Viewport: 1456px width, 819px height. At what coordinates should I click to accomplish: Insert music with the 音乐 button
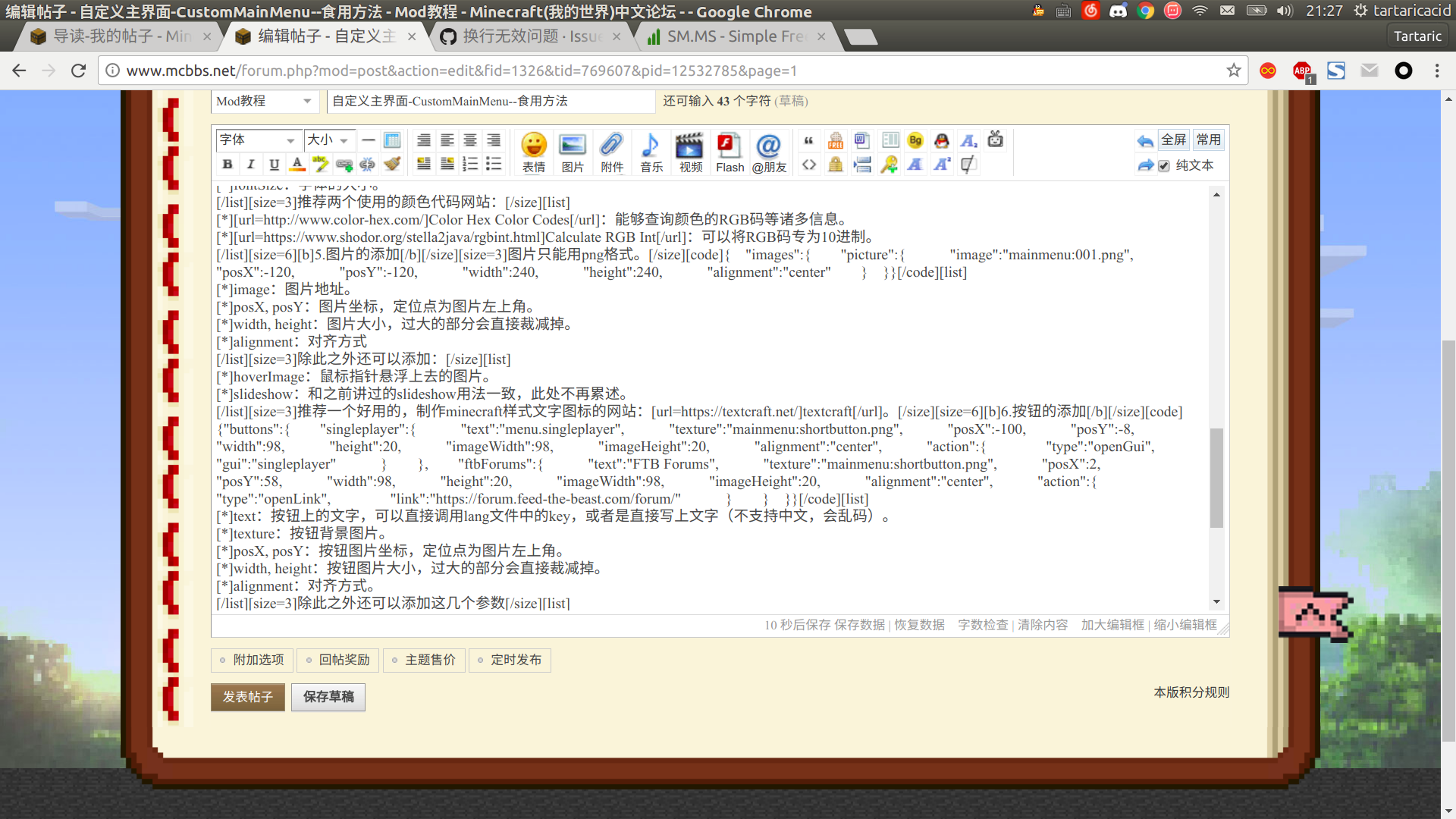click(651, 152)
